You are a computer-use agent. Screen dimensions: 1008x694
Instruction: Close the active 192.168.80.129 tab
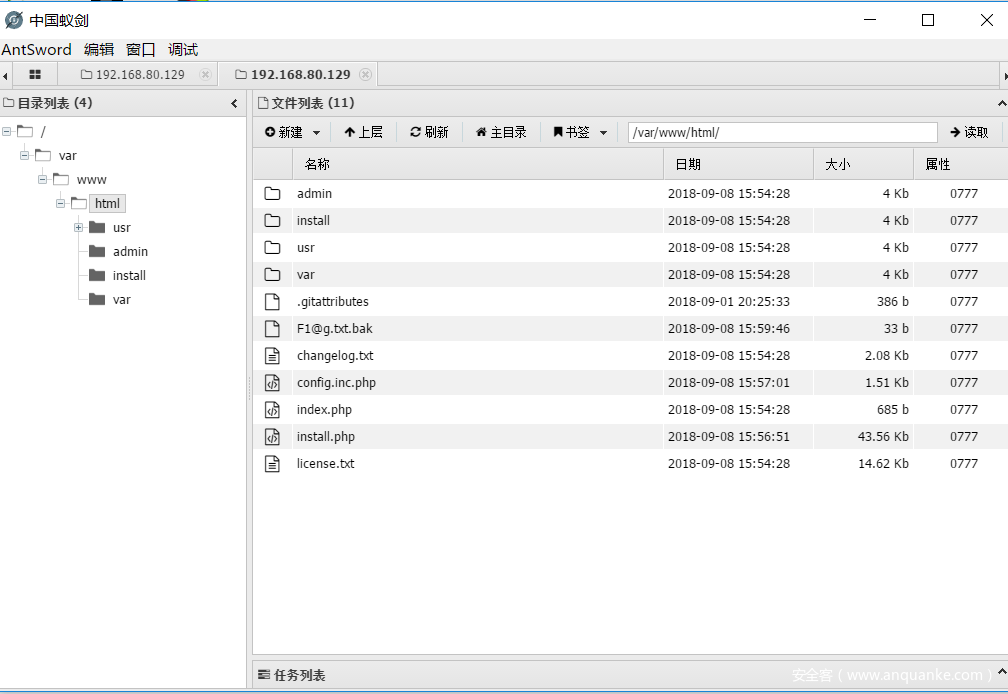pos(365,75)
